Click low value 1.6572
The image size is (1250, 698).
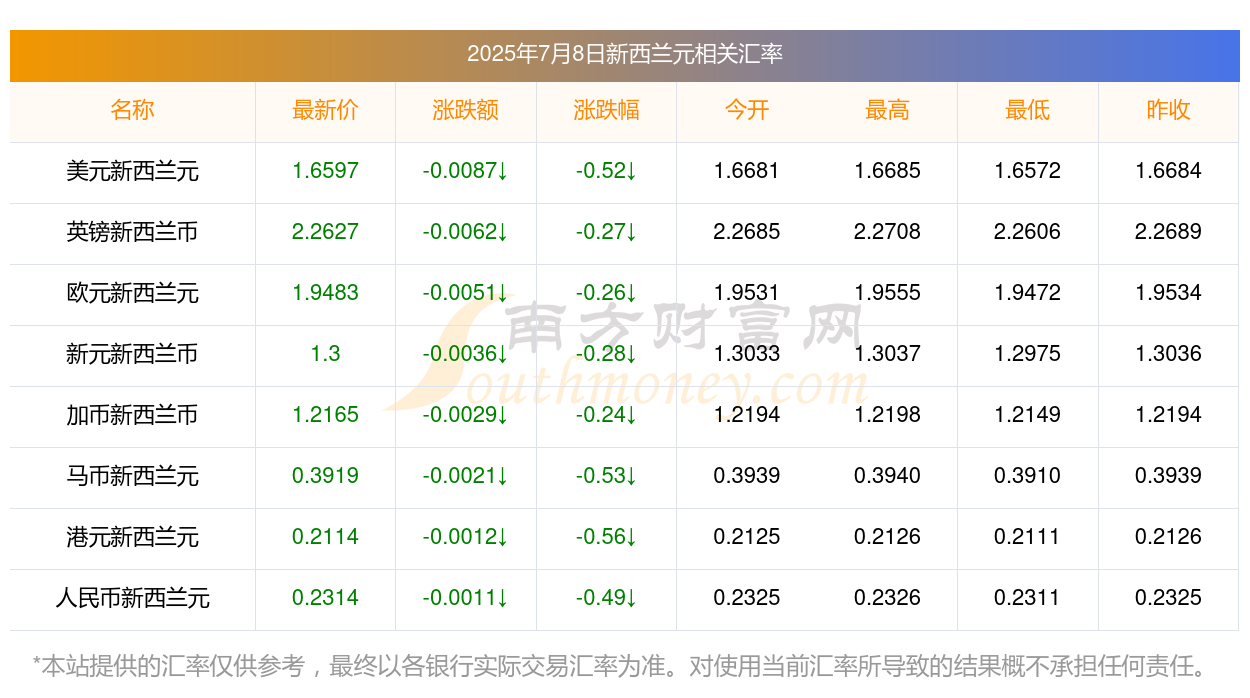tap(1027, 171)
